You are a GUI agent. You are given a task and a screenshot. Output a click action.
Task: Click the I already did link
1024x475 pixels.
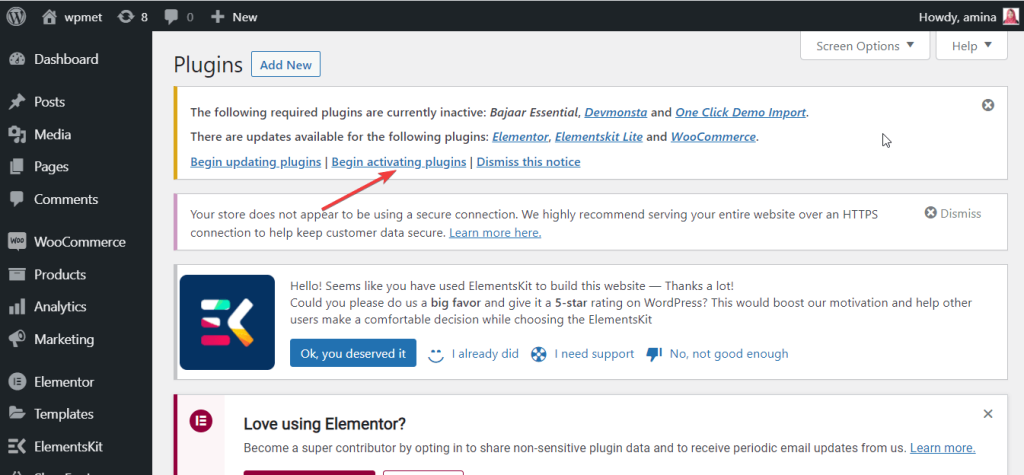(x=485, y=354)
